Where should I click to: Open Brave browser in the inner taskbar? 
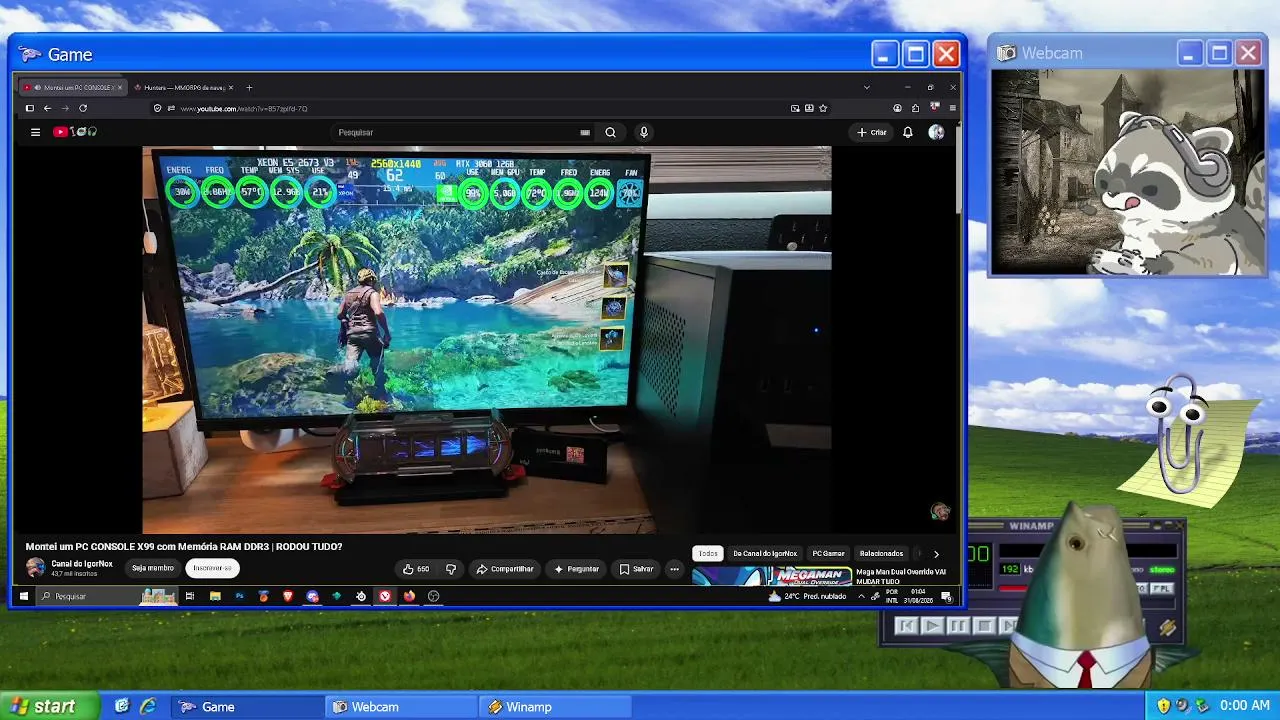click(x=288, y=596)
